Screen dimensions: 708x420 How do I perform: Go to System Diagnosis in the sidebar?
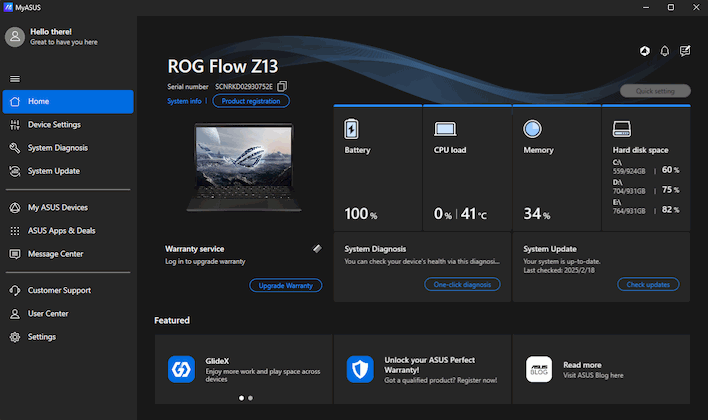[57, 148]
